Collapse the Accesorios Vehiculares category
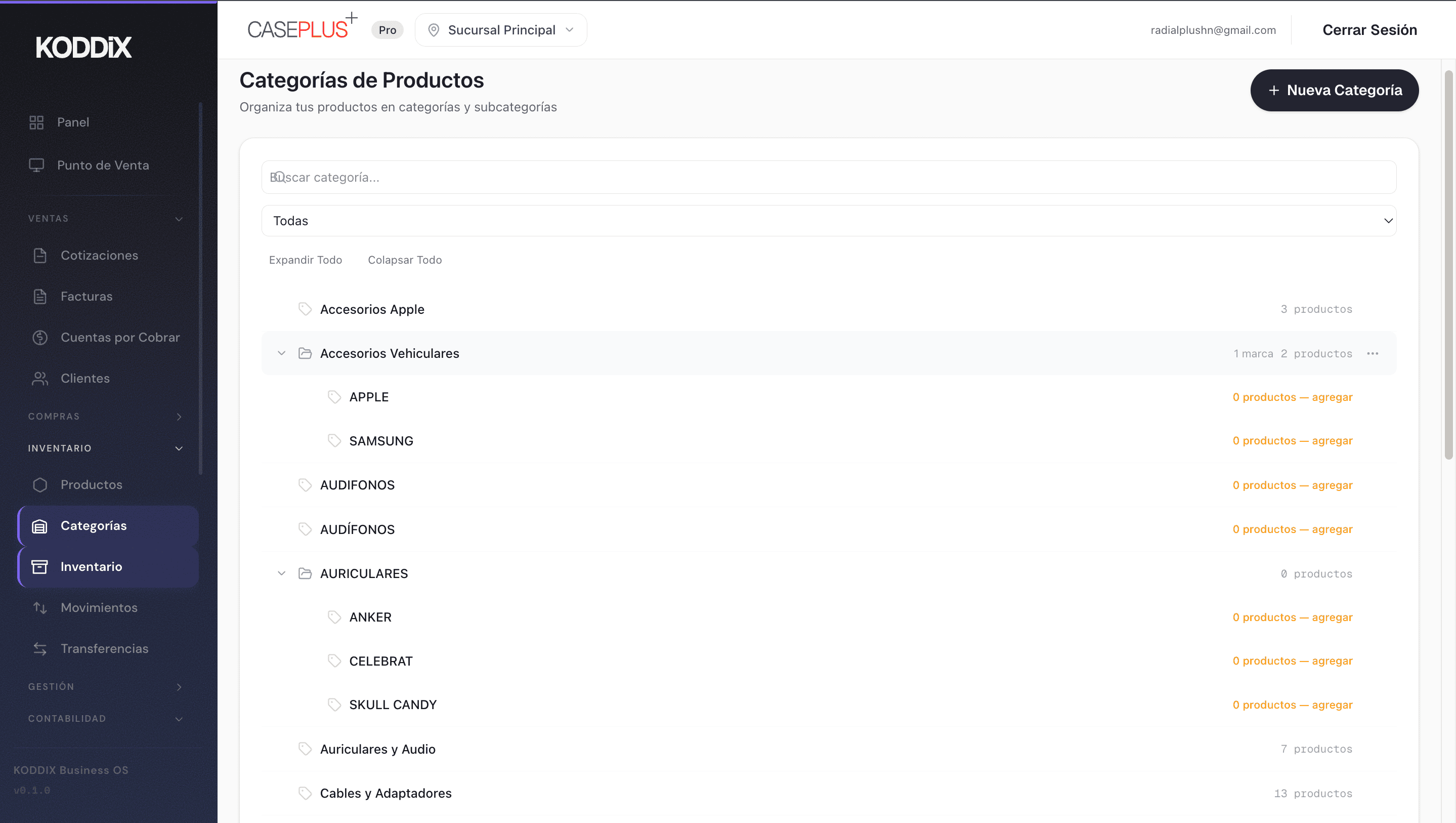This screenshot has height=823, width=1456. pyautogui.click(x=281, y=353)
